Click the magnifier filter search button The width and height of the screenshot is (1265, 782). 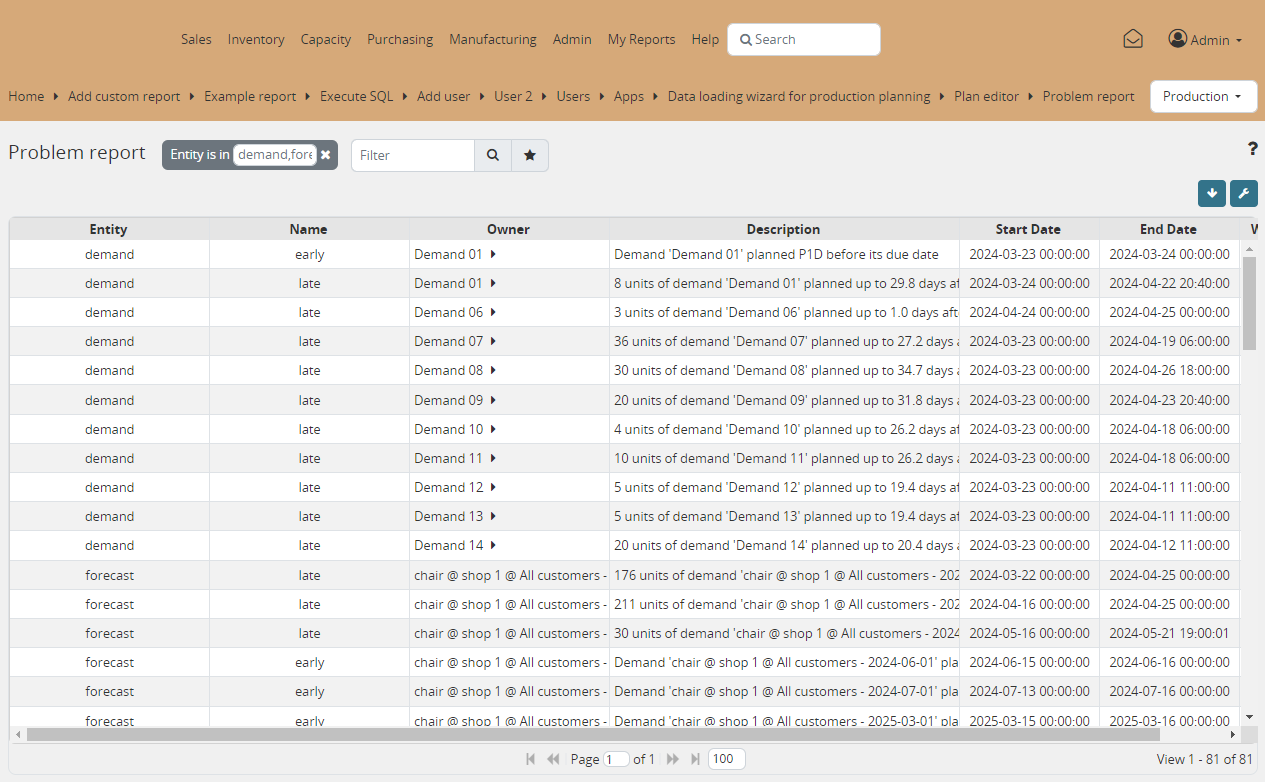(492, 155)
